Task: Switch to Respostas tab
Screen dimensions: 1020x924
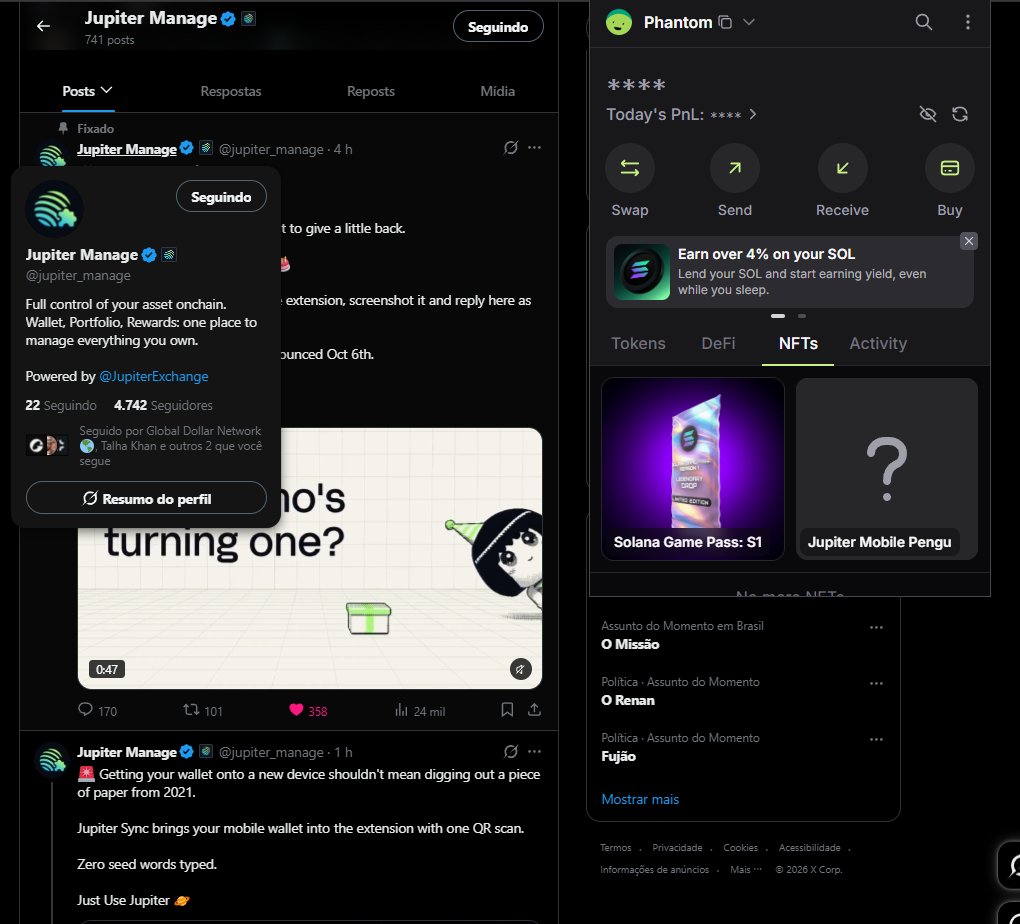Action: click(x=231, y=91)
